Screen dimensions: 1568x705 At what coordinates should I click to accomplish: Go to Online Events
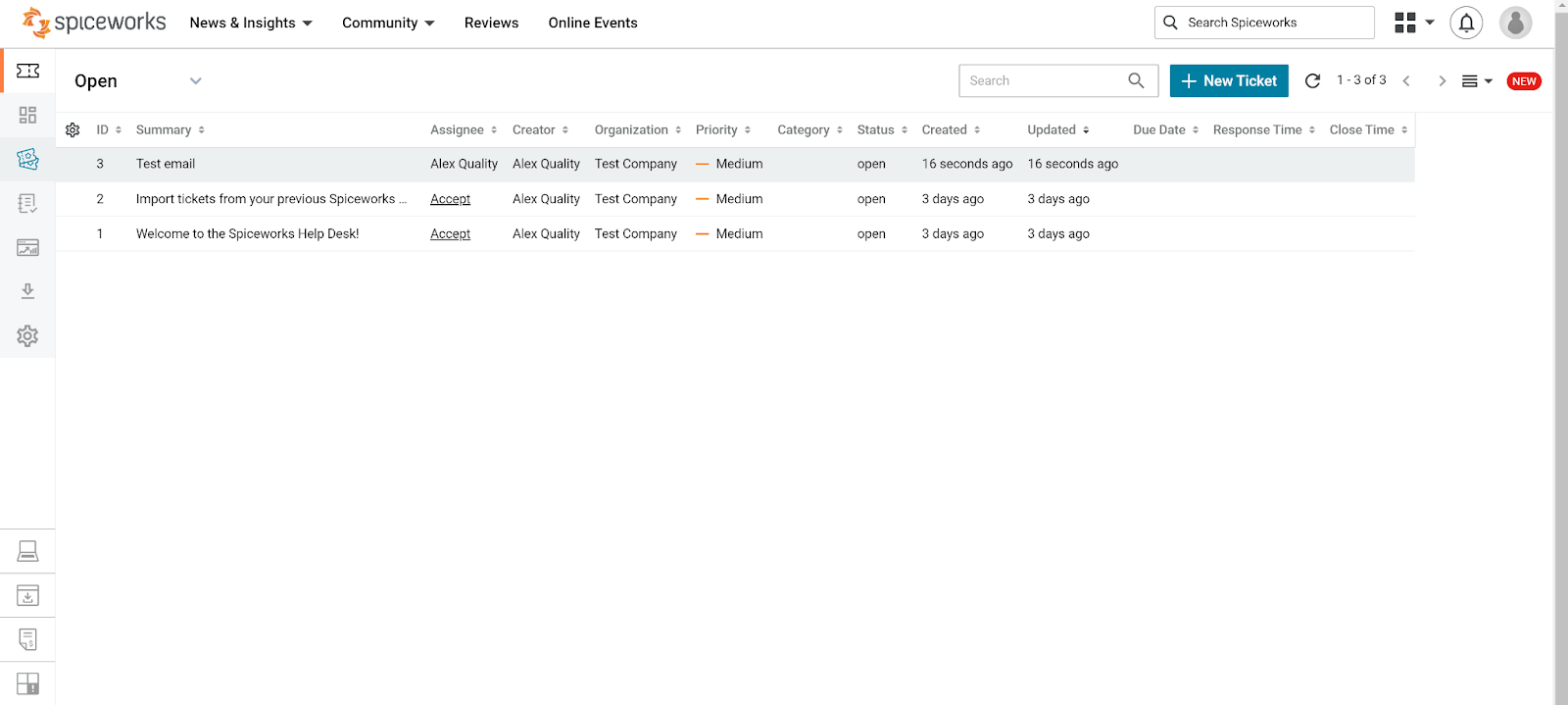pos(593,23)
